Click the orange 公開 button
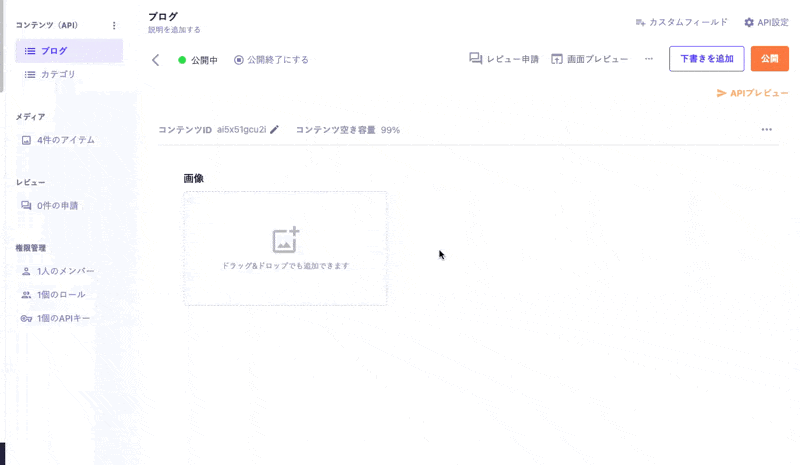The width and height of the screenshot is (800, 465). 769,59
